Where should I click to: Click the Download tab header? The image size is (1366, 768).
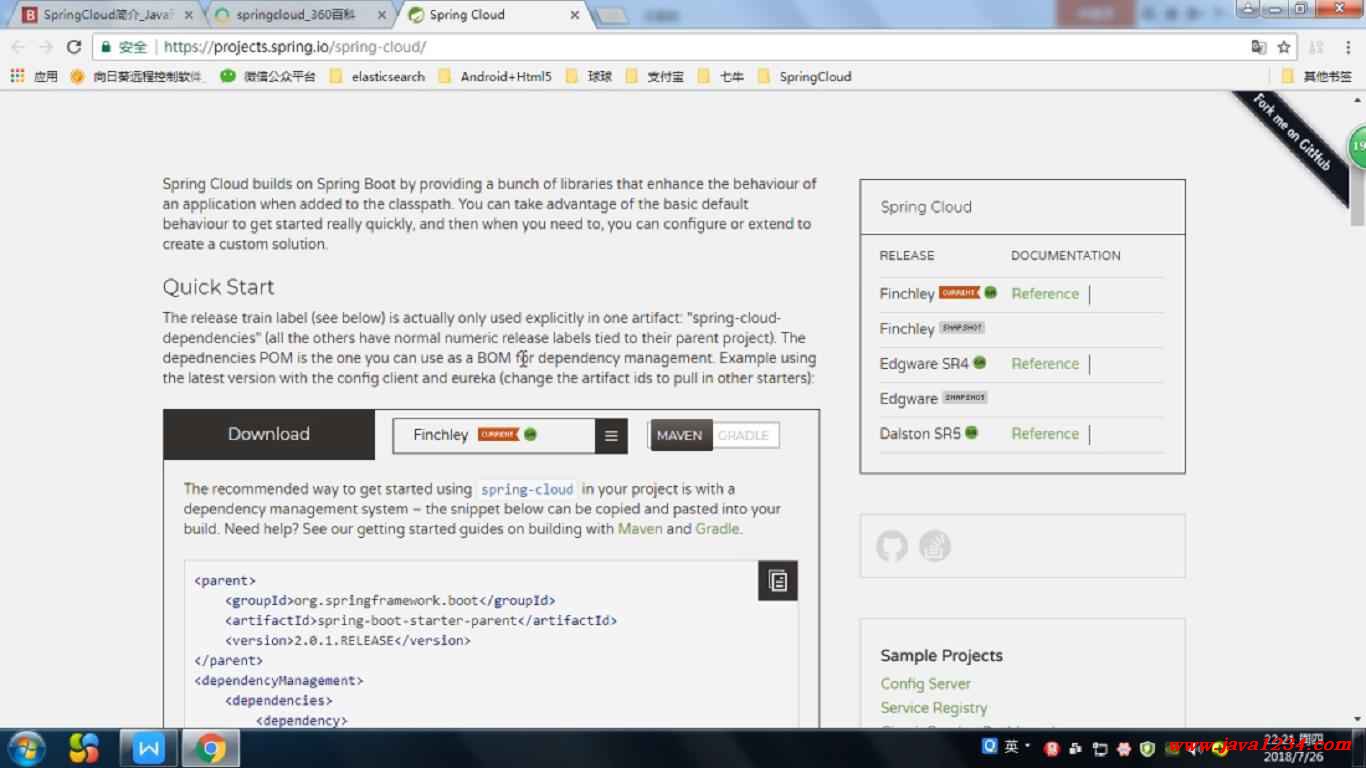click(269, 434)
